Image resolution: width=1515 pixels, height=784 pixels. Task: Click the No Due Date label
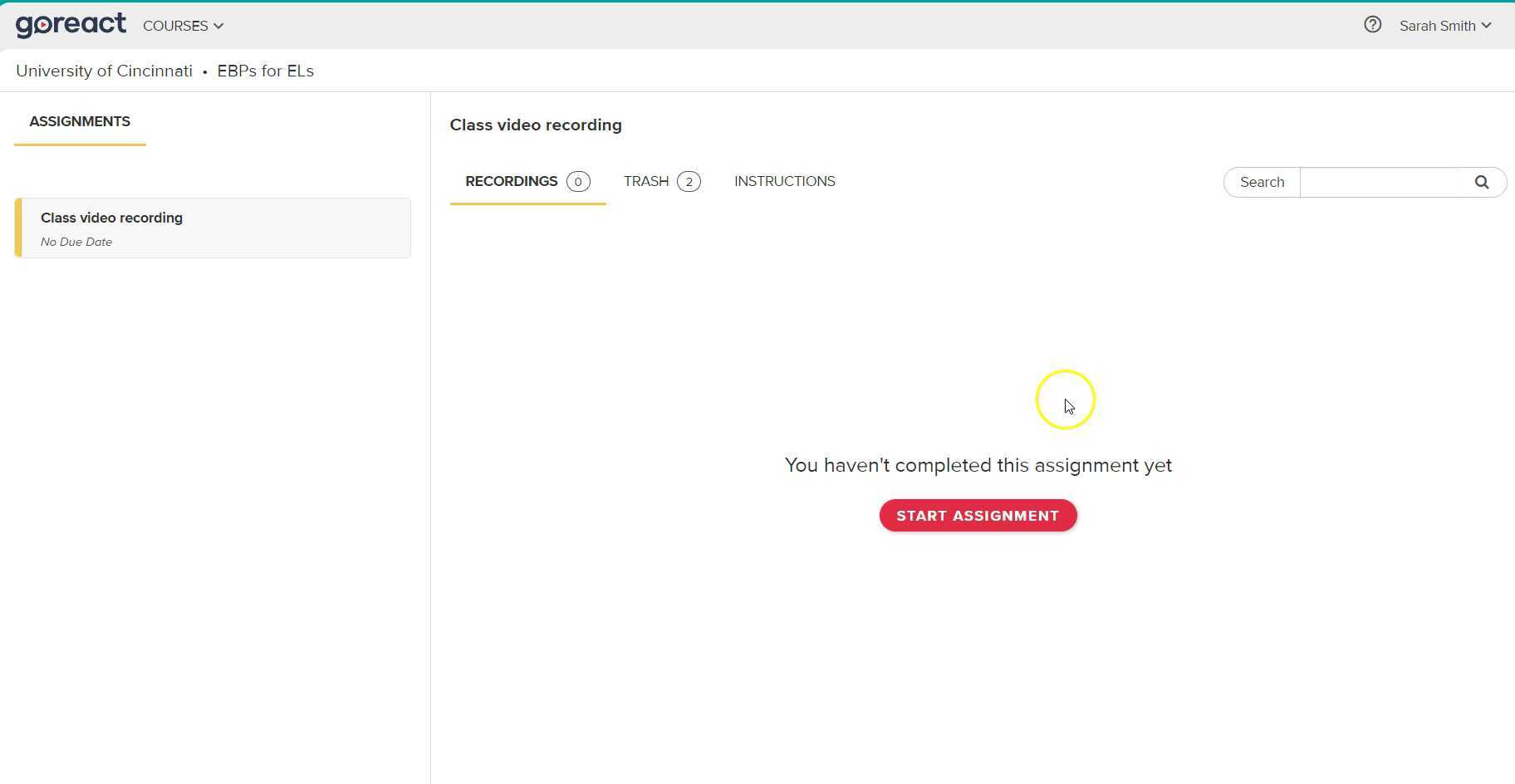click(76, 242)
